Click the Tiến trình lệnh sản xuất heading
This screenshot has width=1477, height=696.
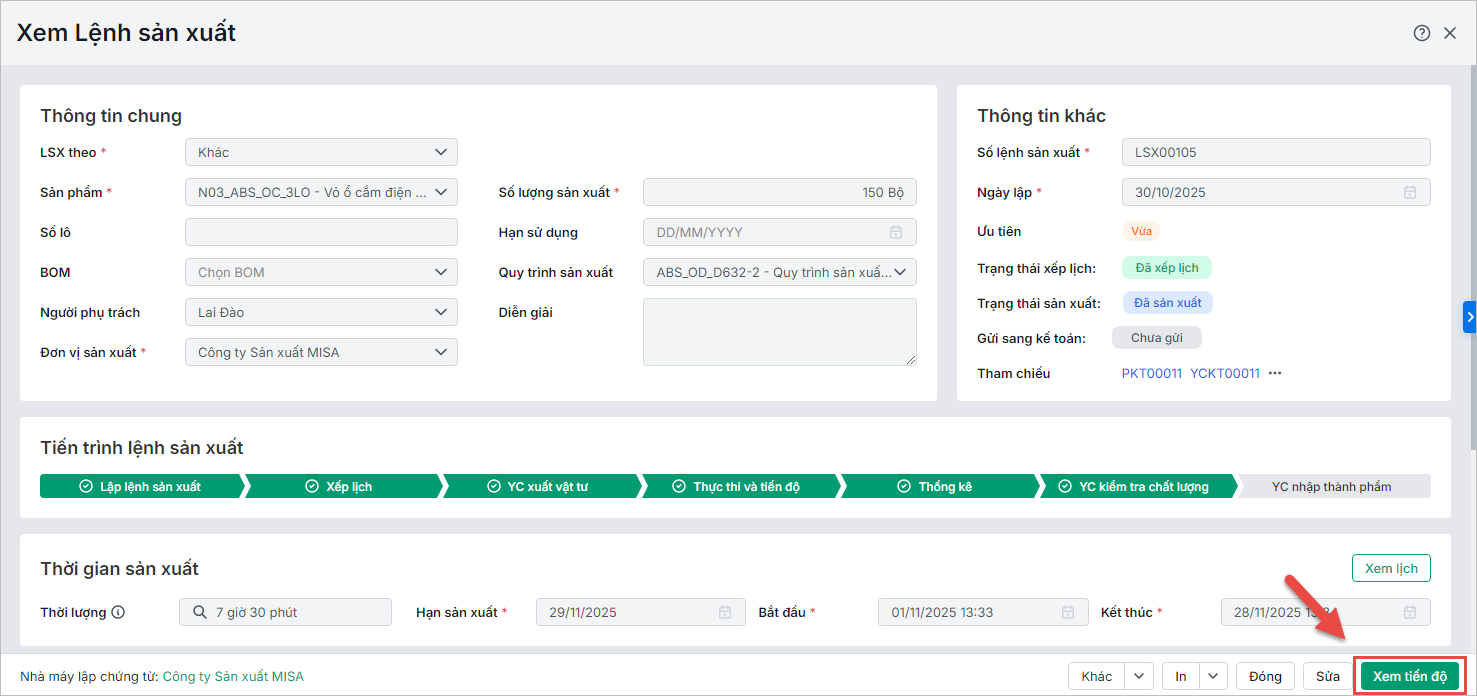click(142, 448)
